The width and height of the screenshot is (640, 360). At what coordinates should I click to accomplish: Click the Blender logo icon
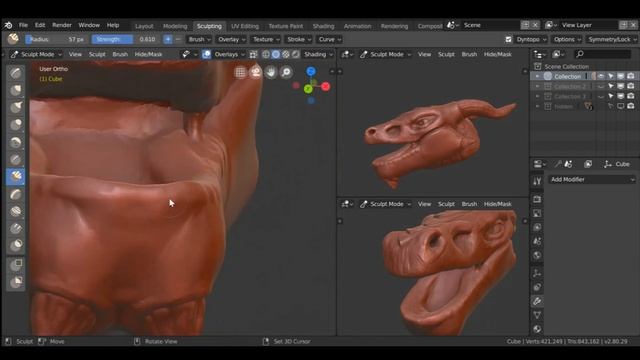coord(8,25)
